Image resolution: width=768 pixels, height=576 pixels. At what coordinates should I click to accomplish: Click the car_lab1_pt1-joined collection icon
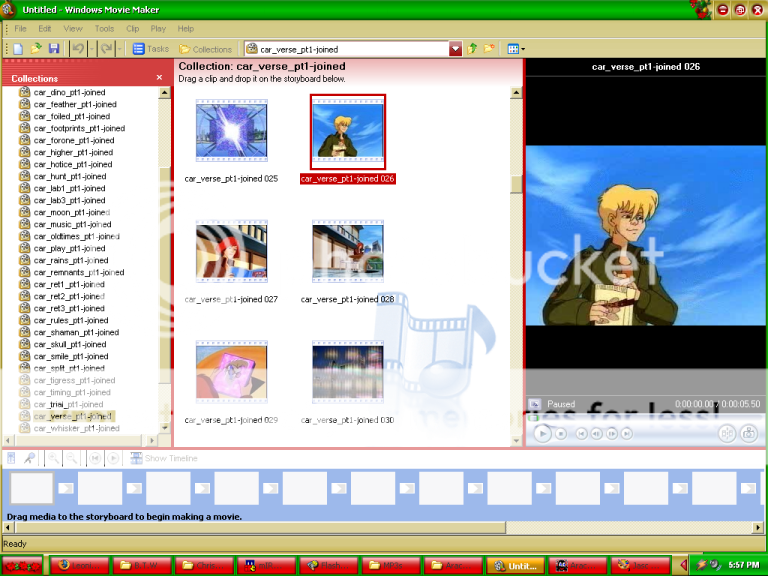click(24, 188)
